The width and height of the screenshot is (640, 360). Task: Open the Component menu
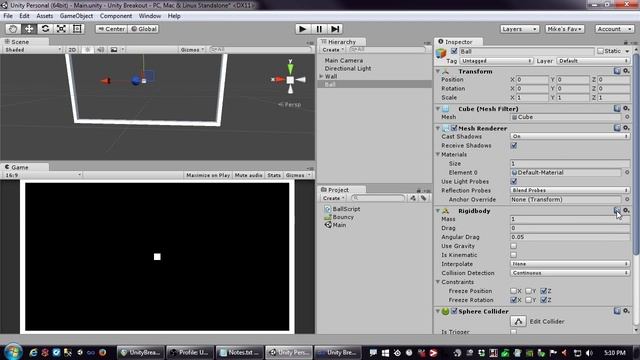[116, 16]
